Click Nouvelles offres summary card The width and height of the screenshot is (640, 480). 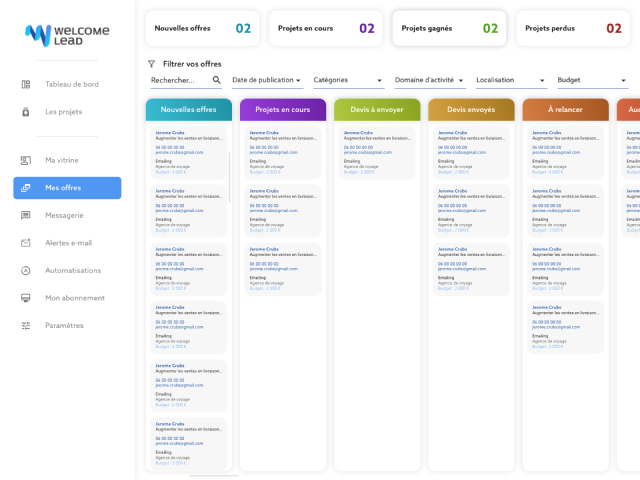point(202,28)
